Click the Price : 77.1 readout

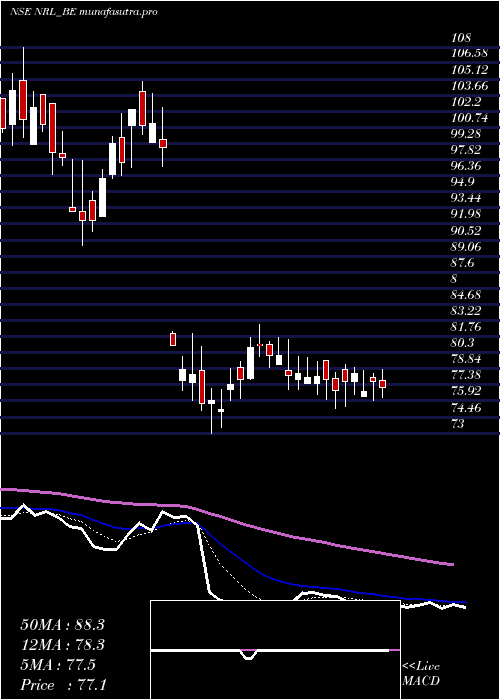click(x=63, y=684)
